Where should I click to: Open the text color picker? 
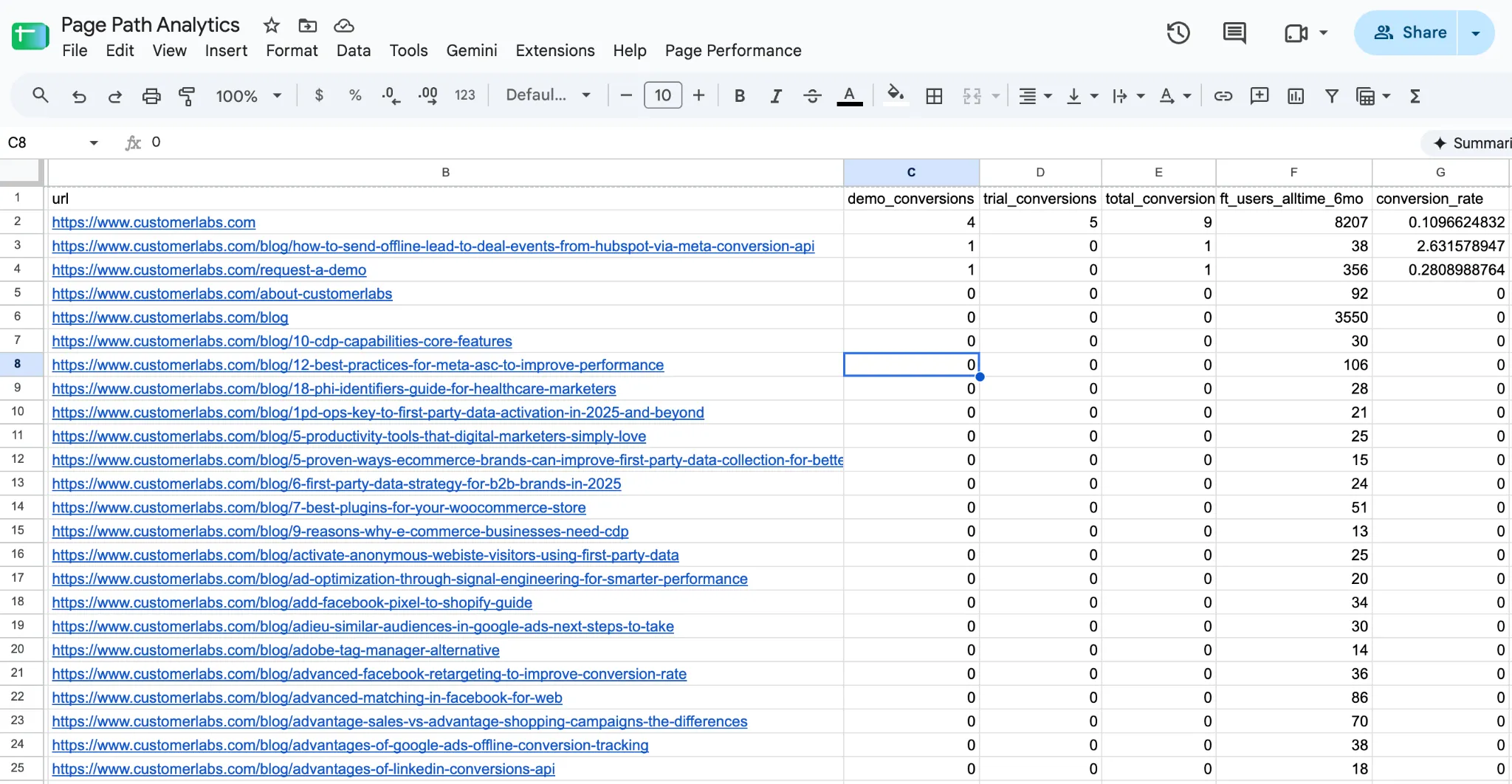tap(850, 96)
